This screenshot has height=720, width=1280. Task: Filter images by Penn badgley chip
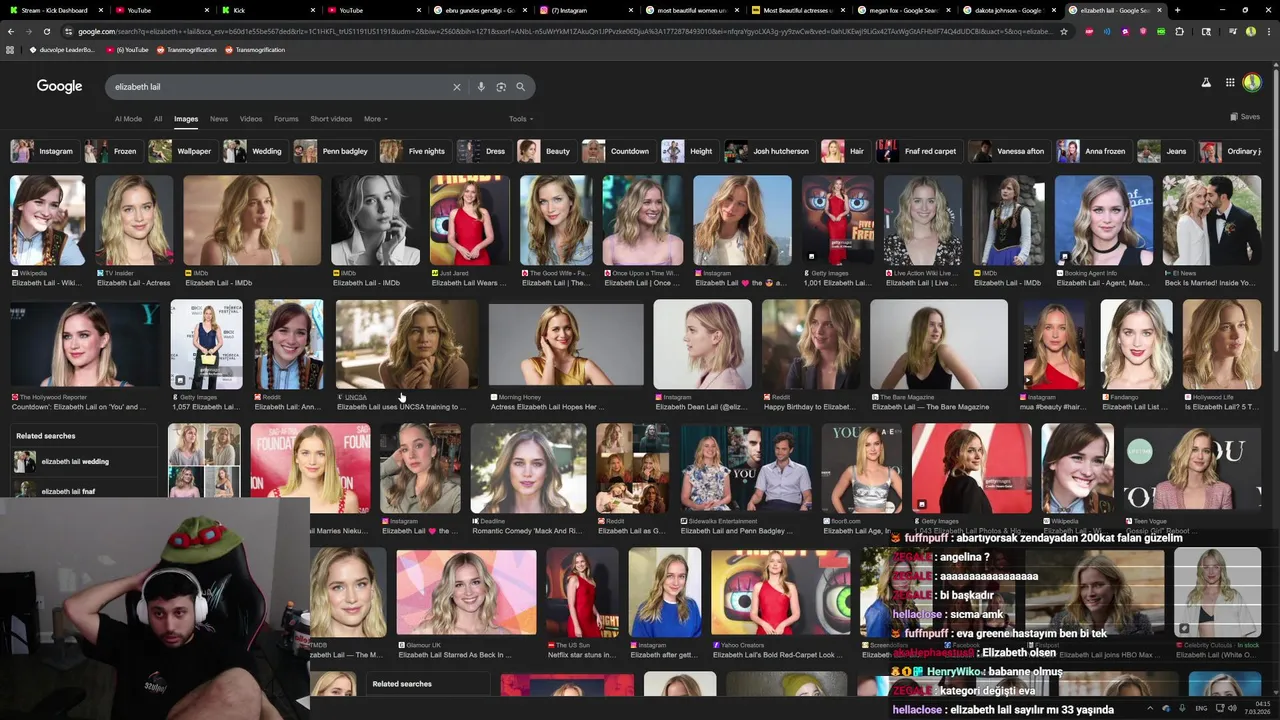tap(332, 151)
